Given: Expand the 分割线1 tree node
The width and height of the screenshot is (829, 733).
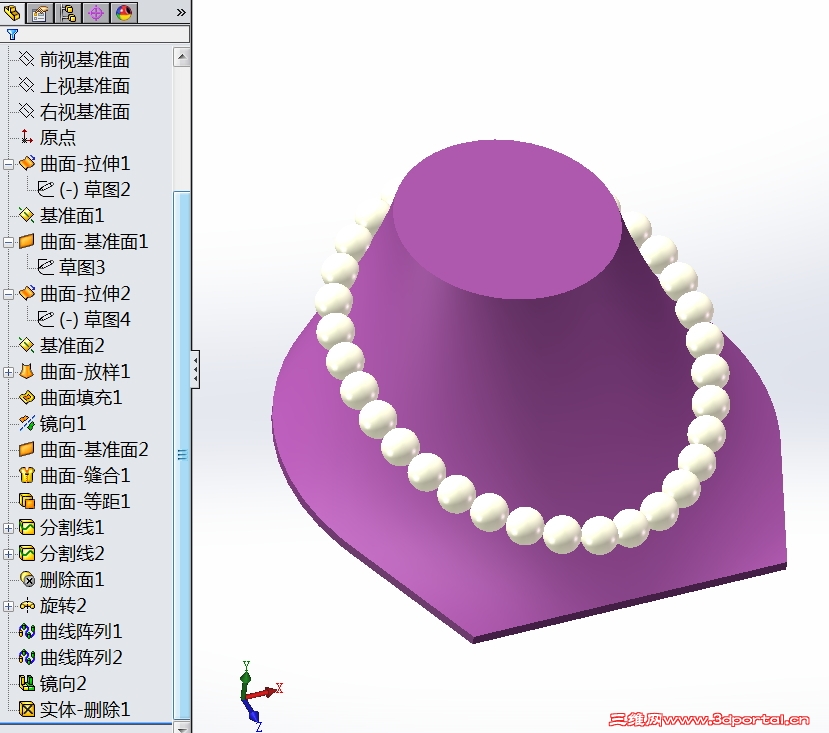Looking at the screenshot, I should [x=8, y=528].
